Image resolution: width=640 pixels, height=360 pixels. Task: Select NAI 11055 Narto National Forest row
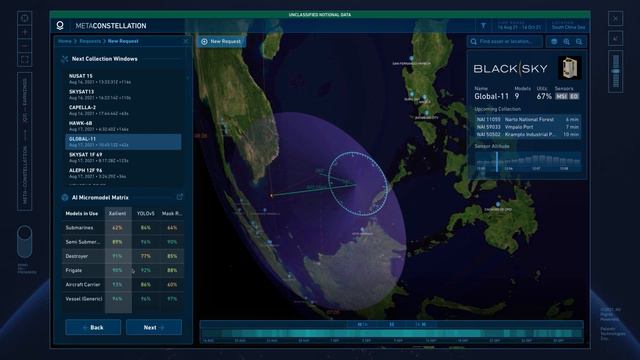pos(527,120)
